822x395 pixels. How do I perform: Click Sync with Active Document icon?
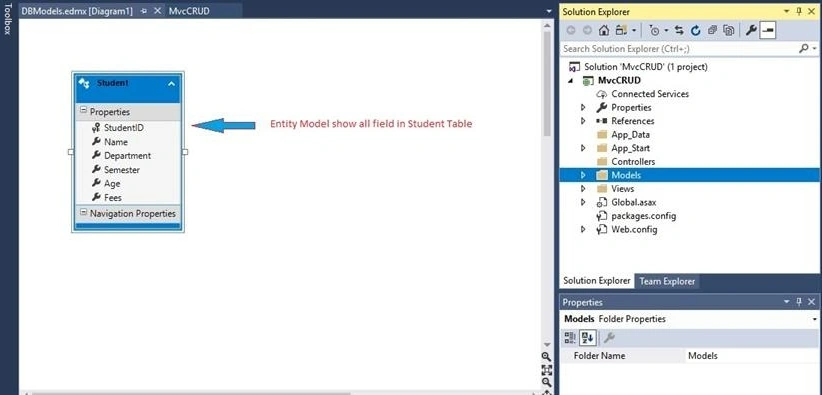click(679, 30)
